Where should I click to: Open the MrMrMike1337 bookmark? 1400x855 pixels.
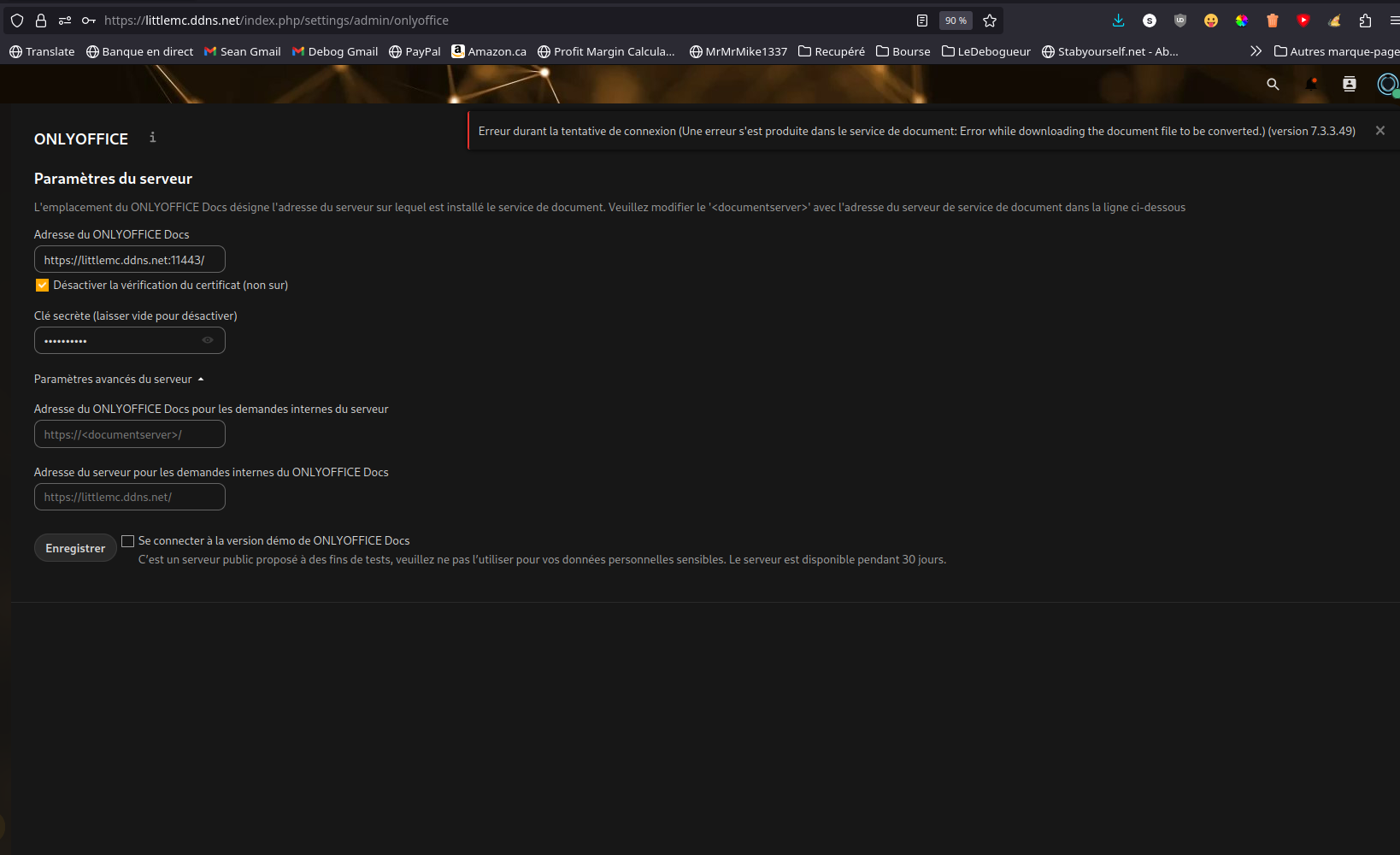738,51
